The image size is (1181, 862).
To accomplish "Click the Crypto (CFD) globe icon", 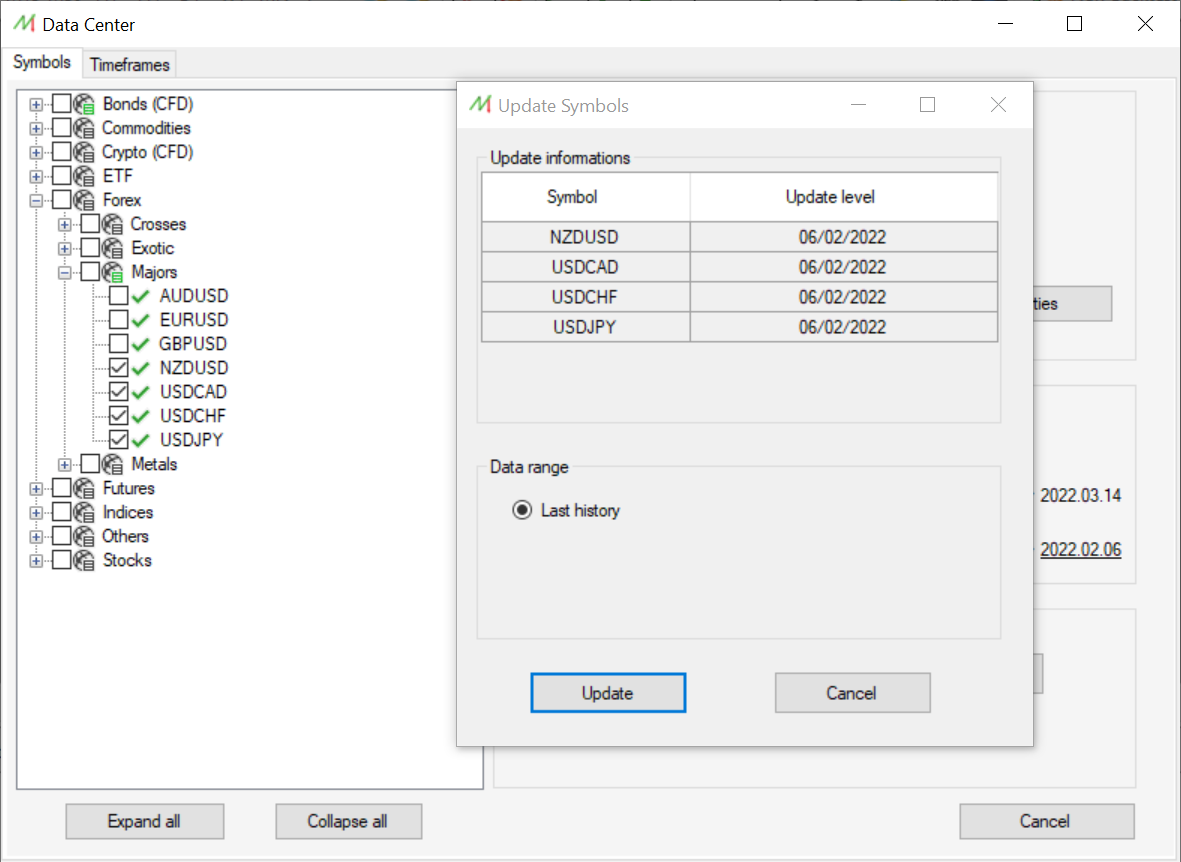I will pos(84,152).
